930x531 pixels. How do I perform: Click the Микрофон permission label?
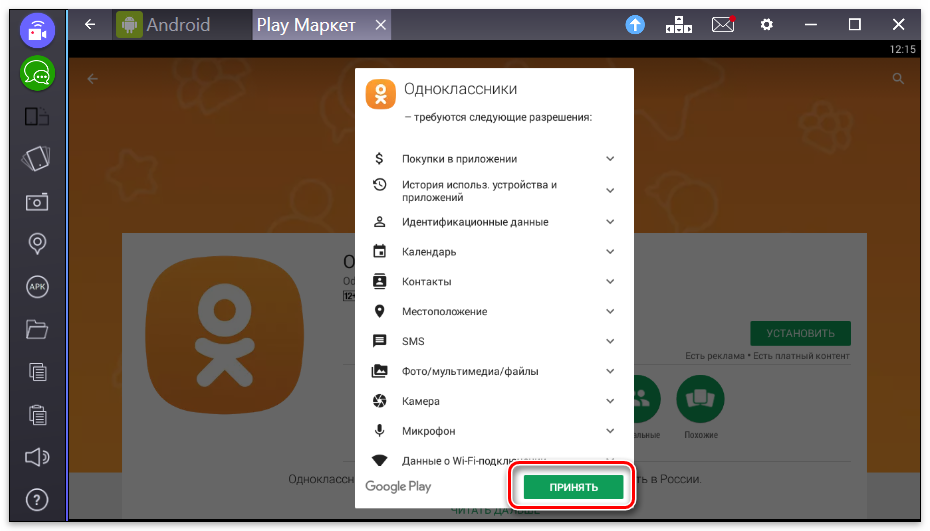tap(428, 431)
